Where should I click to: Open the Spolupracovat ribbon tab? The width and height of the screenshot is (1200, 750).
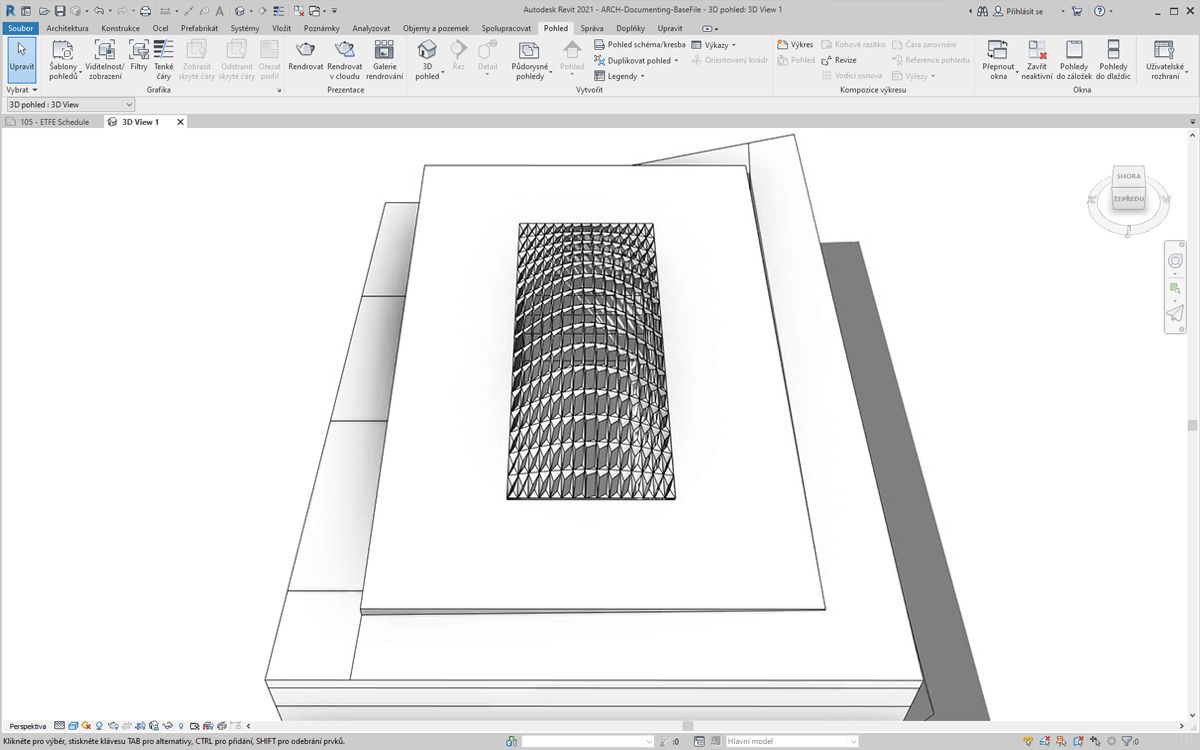click(506, 28)
